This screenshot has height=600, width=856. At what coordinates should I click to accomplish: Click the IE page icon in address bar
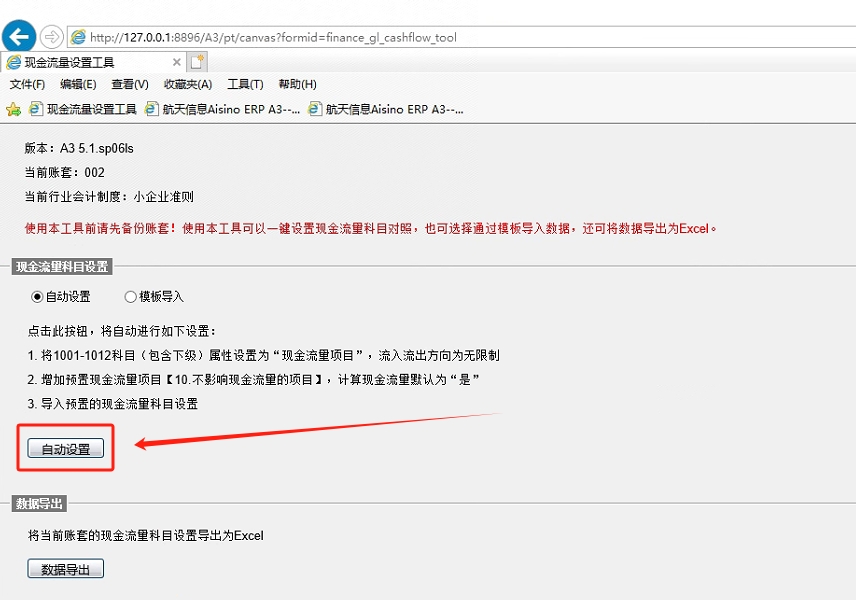[x=78, y=36]
